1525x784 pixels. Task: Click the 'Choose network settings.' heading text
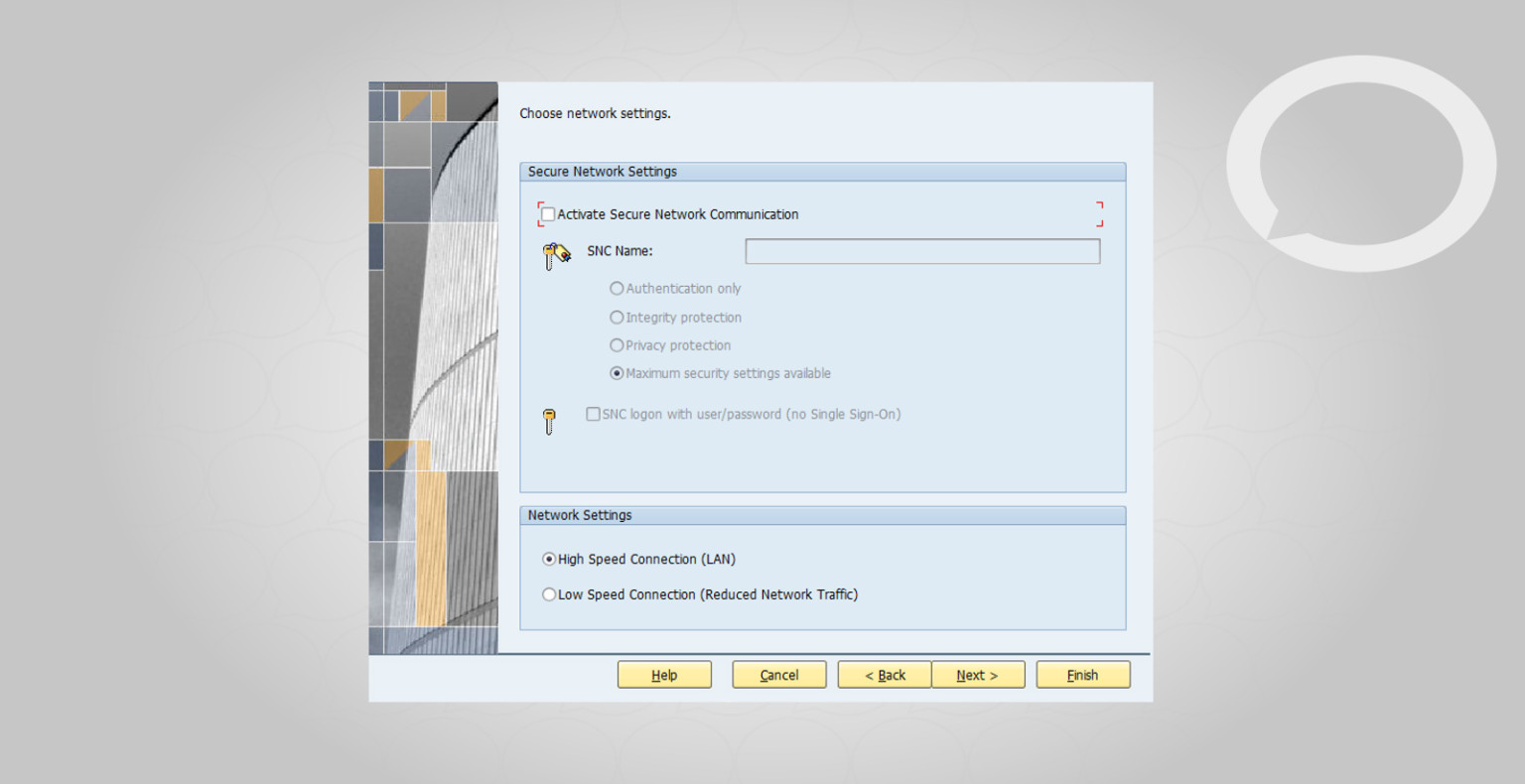[x=595, y=113]
